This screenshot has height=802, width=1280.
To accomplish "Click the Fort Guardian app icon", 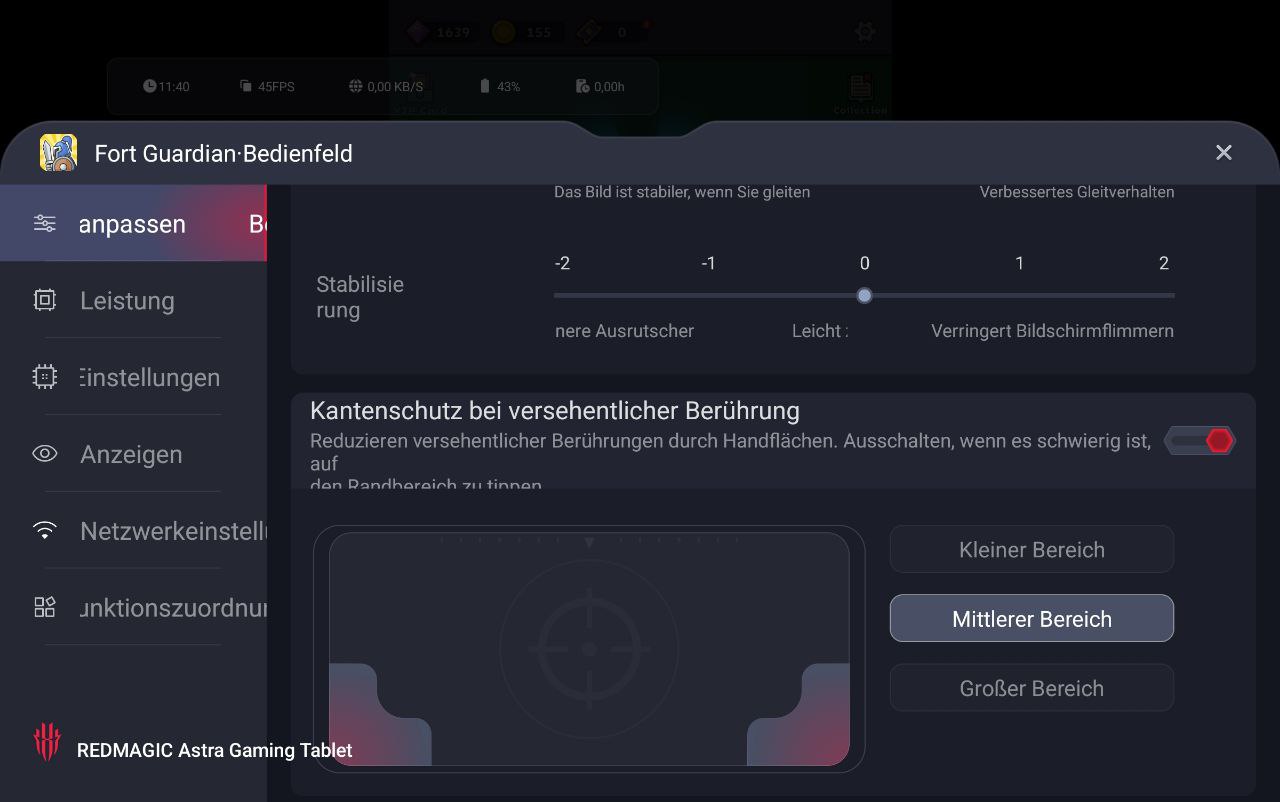I will click(58, 153).
